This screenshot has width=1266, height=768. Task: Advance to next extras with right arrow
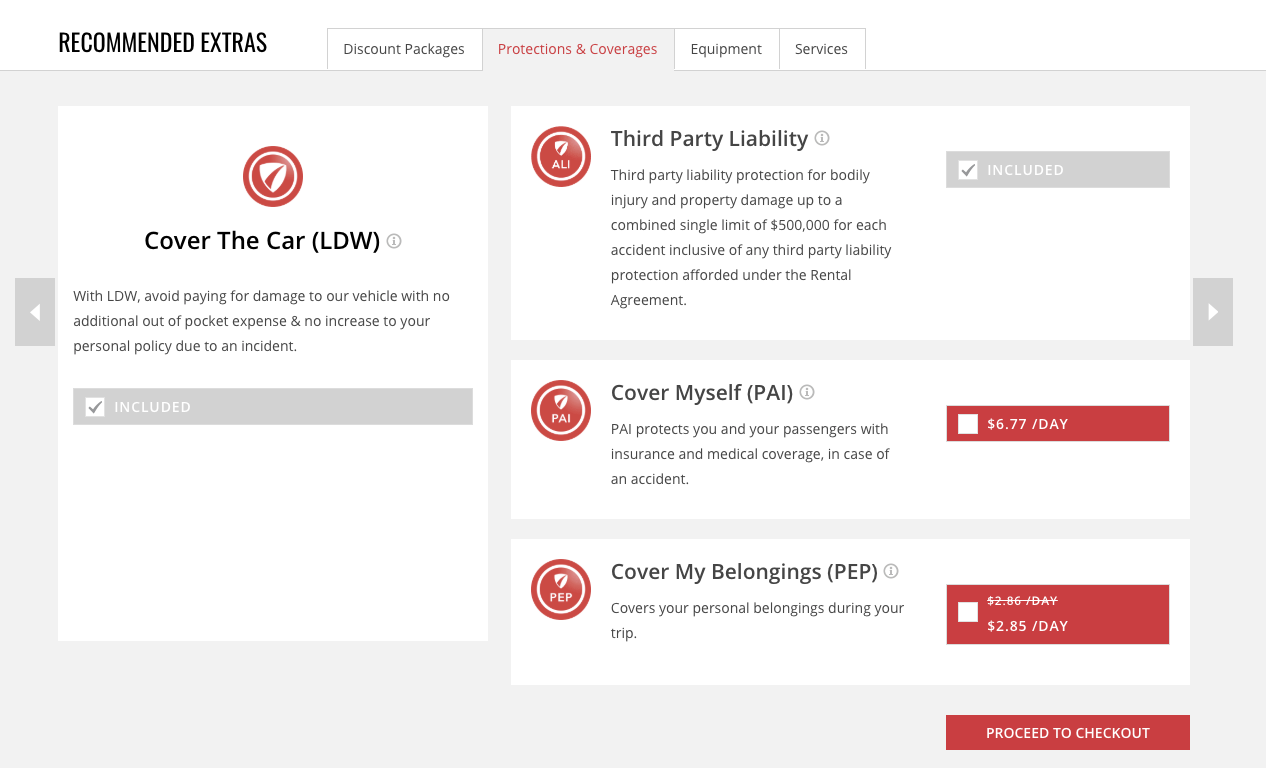(1213, 312)
